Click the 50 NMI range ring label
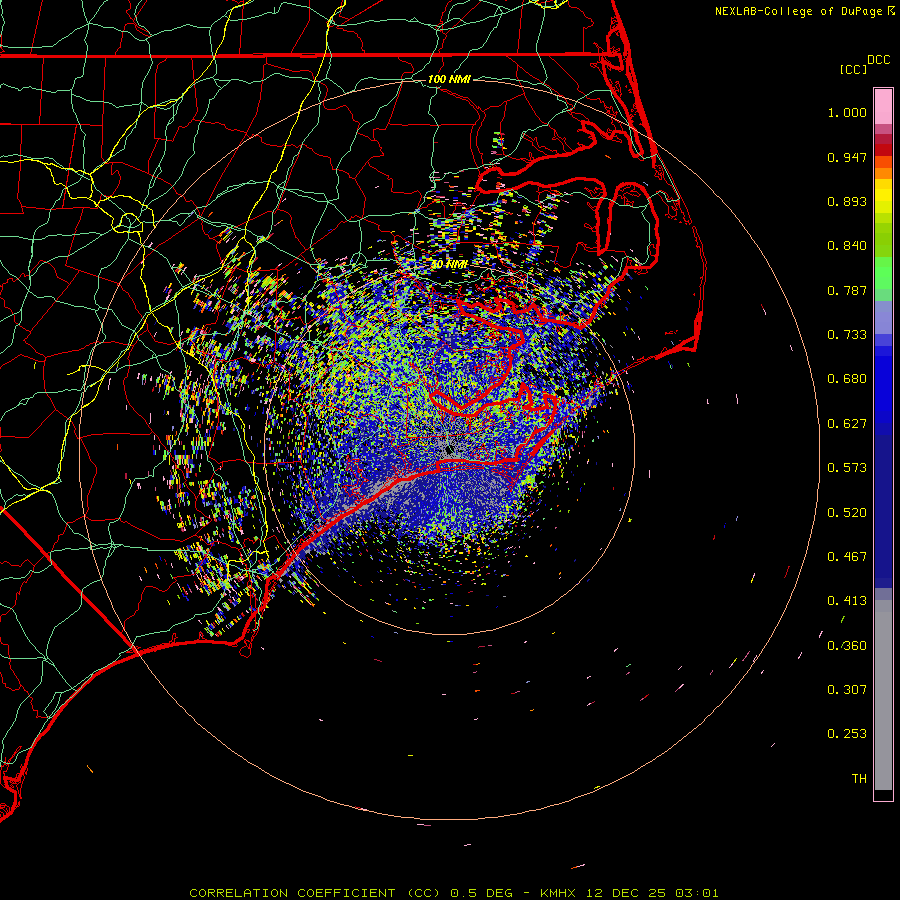Viewport: 900px width, 900px height. coord(449,264)
